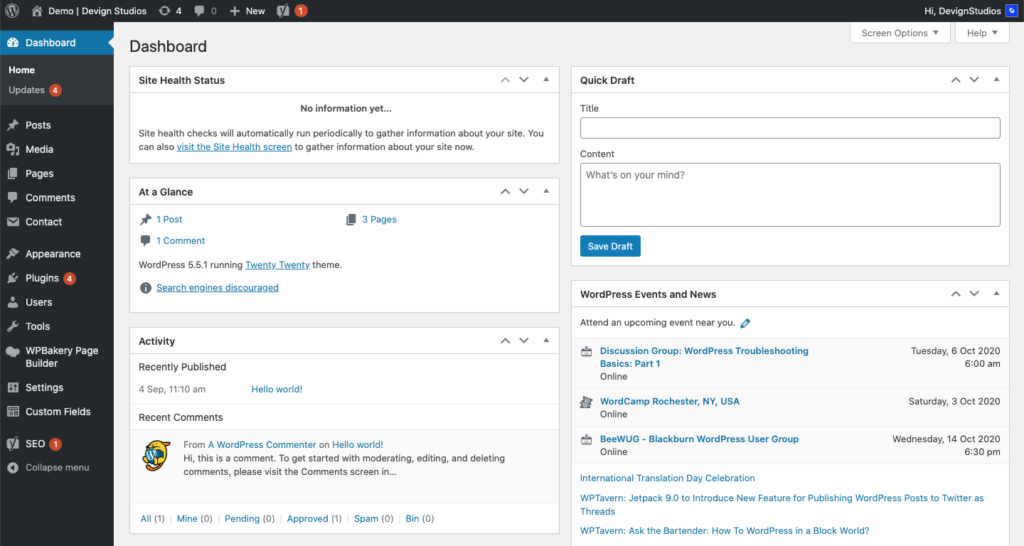Toggle the WordPress Events and News panel triangle
Viewport: 1024px width, 546px height.
[996, 294]
